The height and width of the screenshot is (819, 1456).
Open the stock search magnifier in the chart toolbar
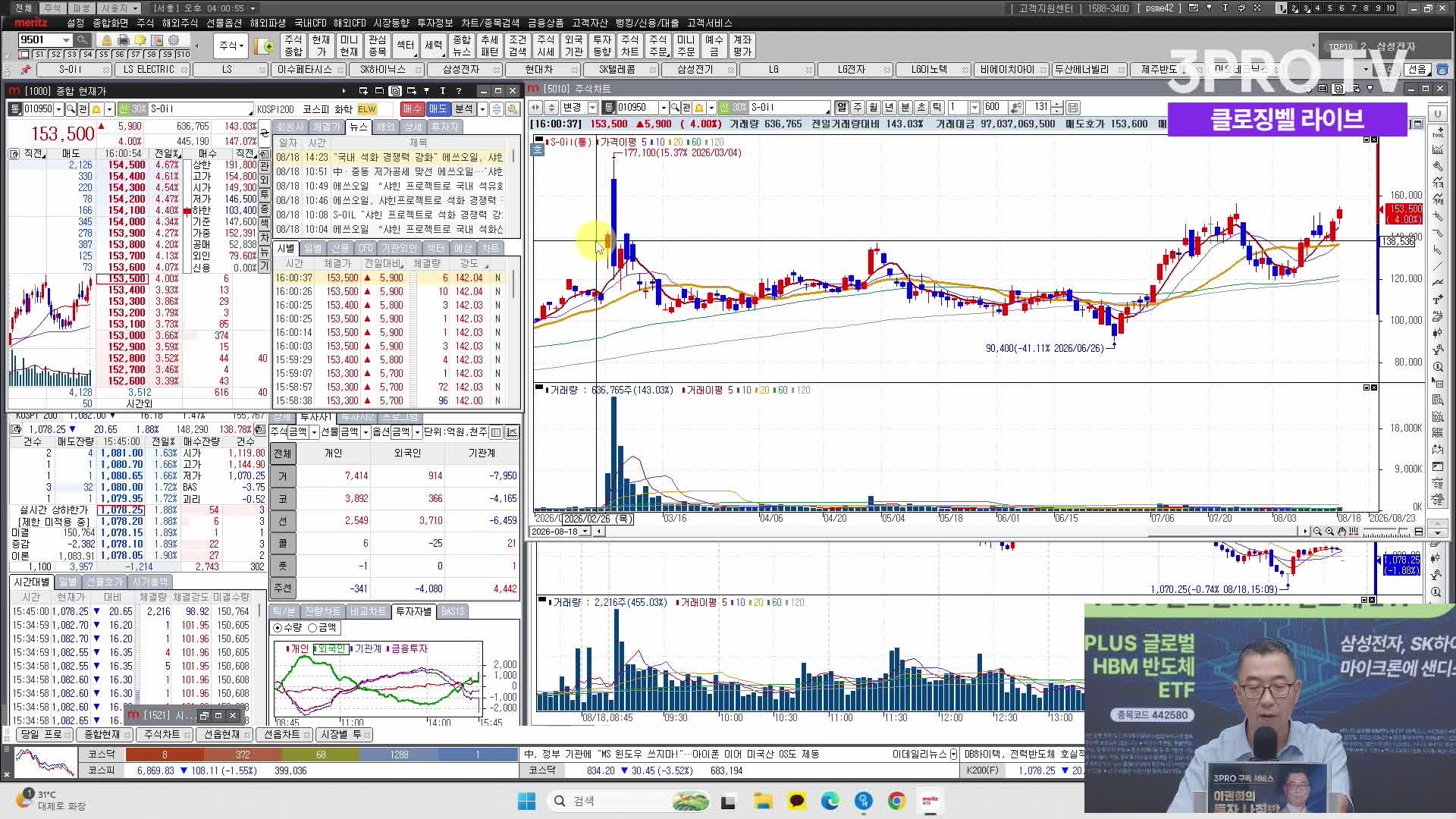675,108
